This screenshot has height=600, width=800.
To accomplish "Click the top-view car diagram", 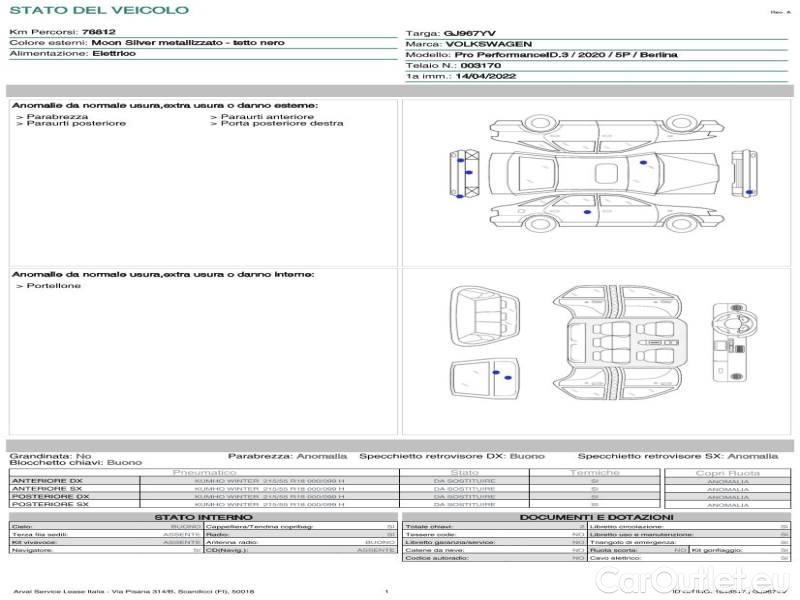I will tap(598, 174).
